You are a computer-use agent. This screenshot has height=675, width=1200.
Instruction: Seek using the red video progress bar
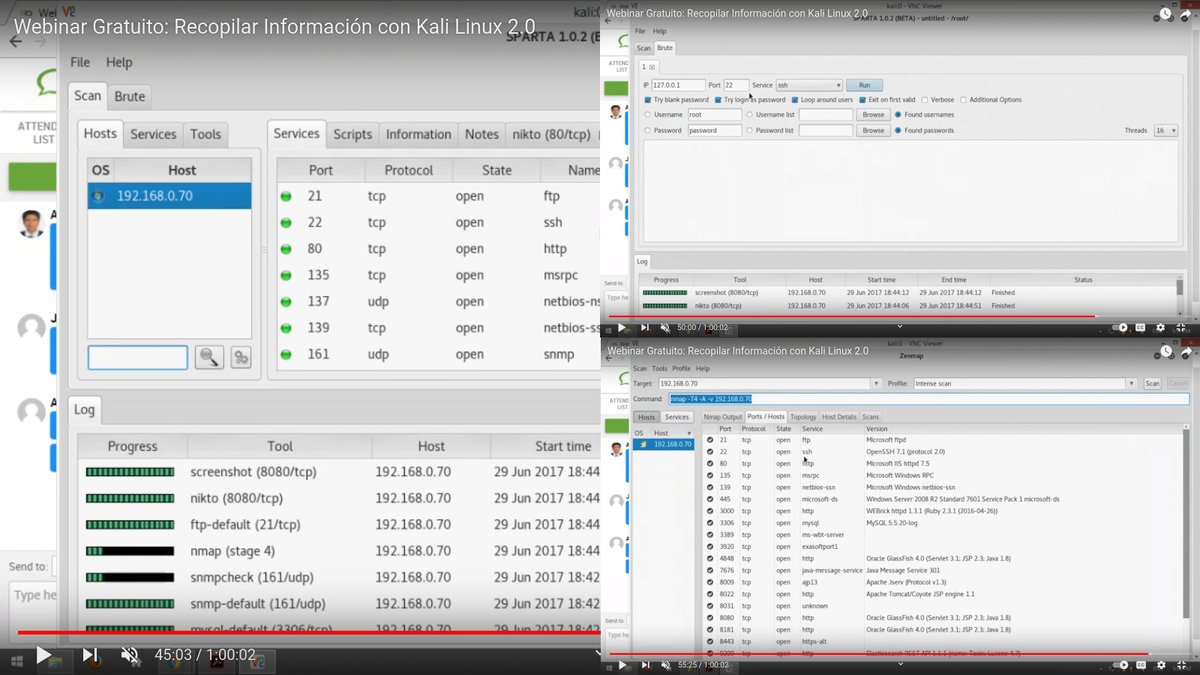point(300,631)
